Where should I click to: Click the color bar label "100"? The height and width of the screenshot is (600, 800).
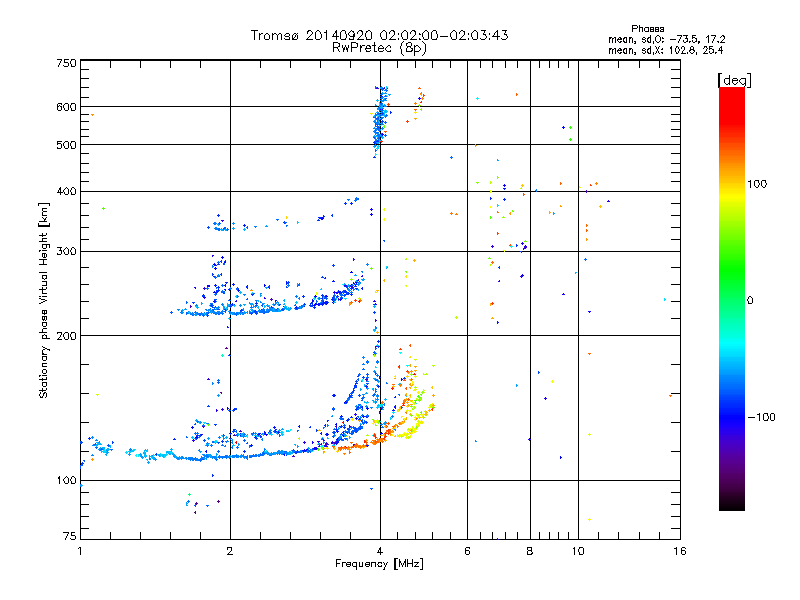[757, 184]
